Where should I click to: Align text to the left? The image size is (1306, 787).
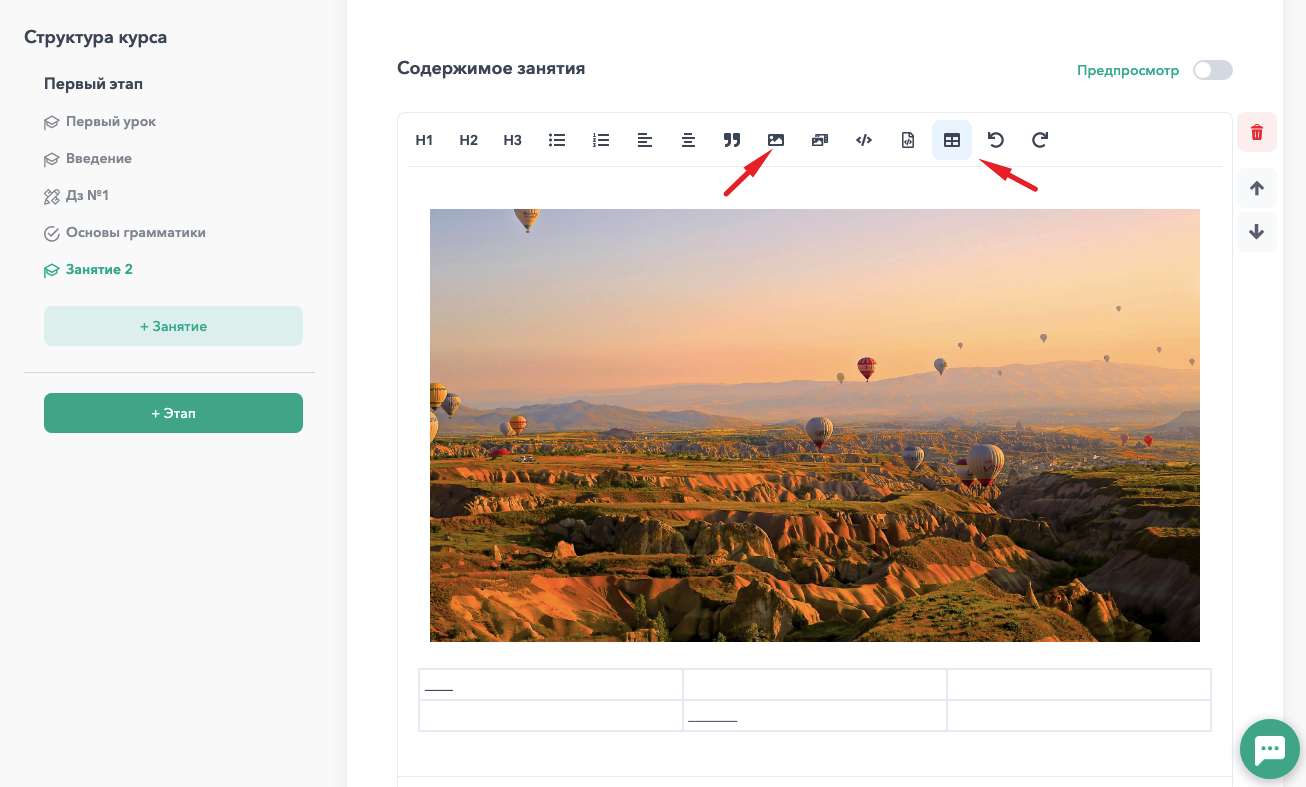[x=645, y=140]
